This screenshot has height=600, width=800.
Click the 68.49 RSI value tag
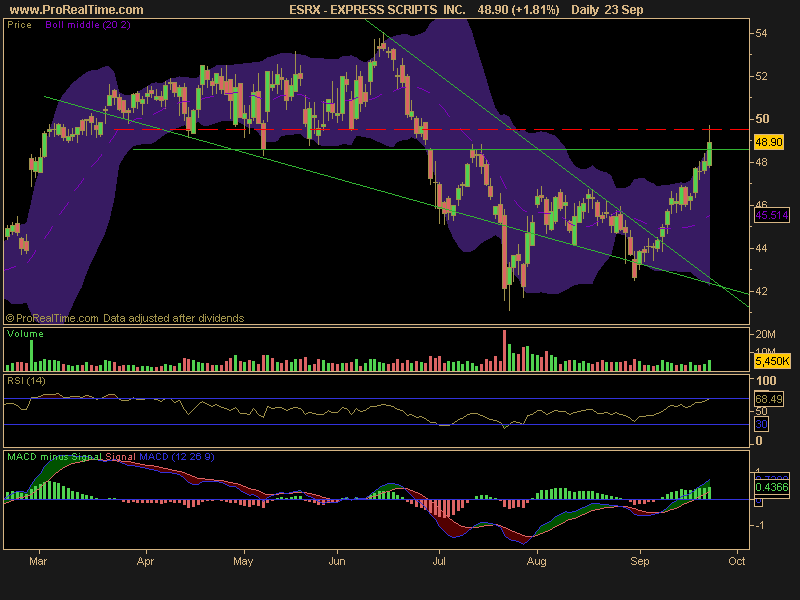click(x=768, y=399)
